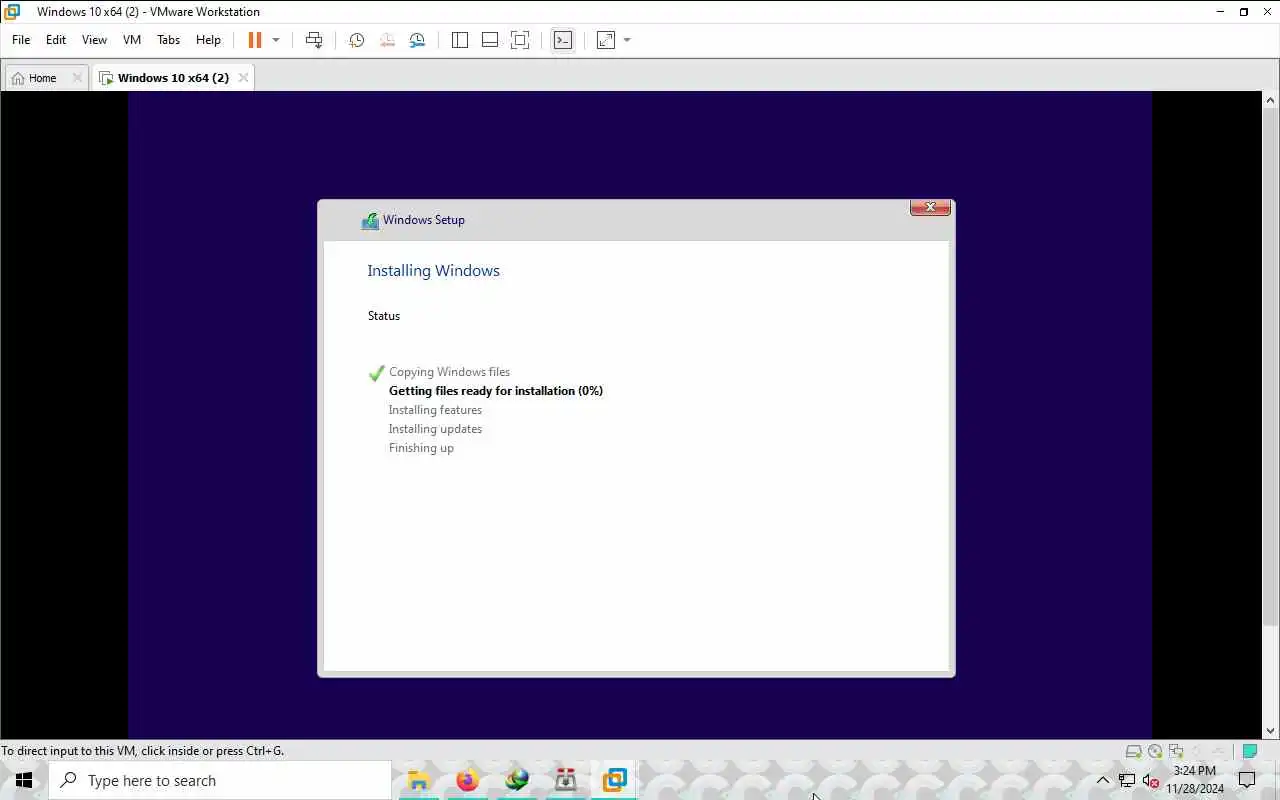Open the red stamp app on the taskbar
Viewport: 1280px width, 800px height.
[566, 780]
